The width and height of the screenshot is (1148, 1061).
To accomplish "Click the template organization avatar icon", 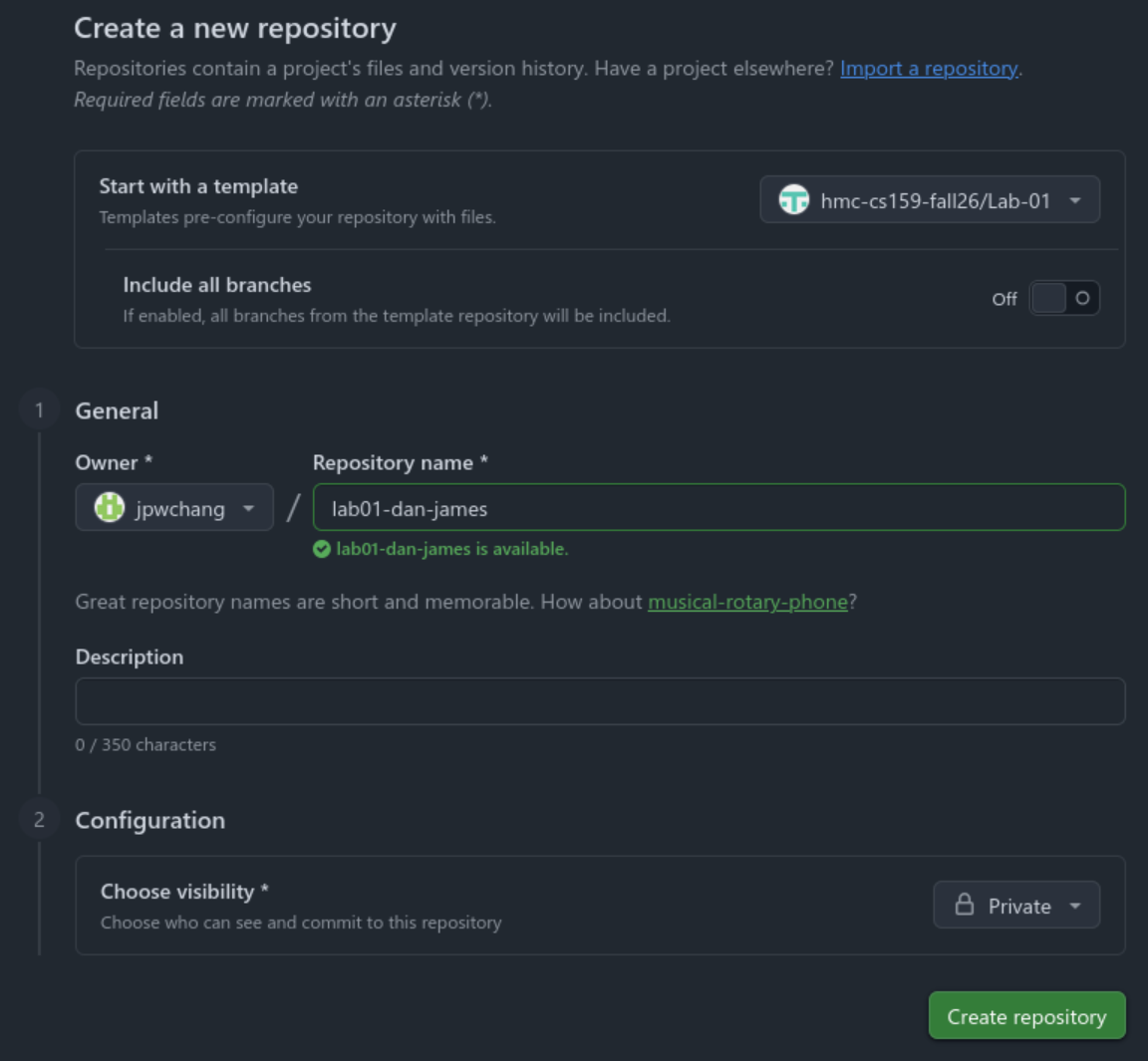I will pyautogui.click(x=793, y=200).
